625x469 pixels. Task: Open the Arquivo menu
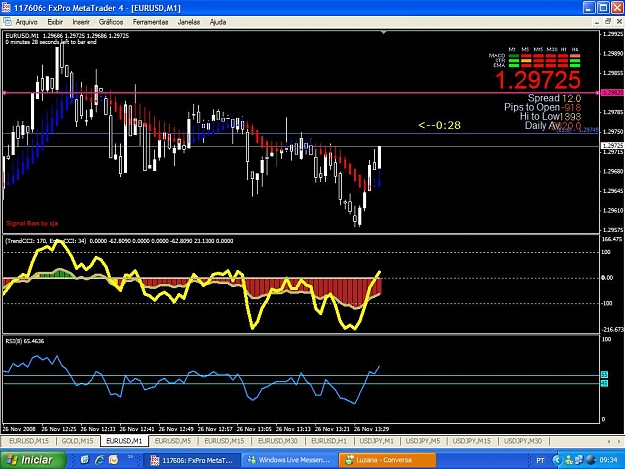pyautogui.click(x=26, y=22)
